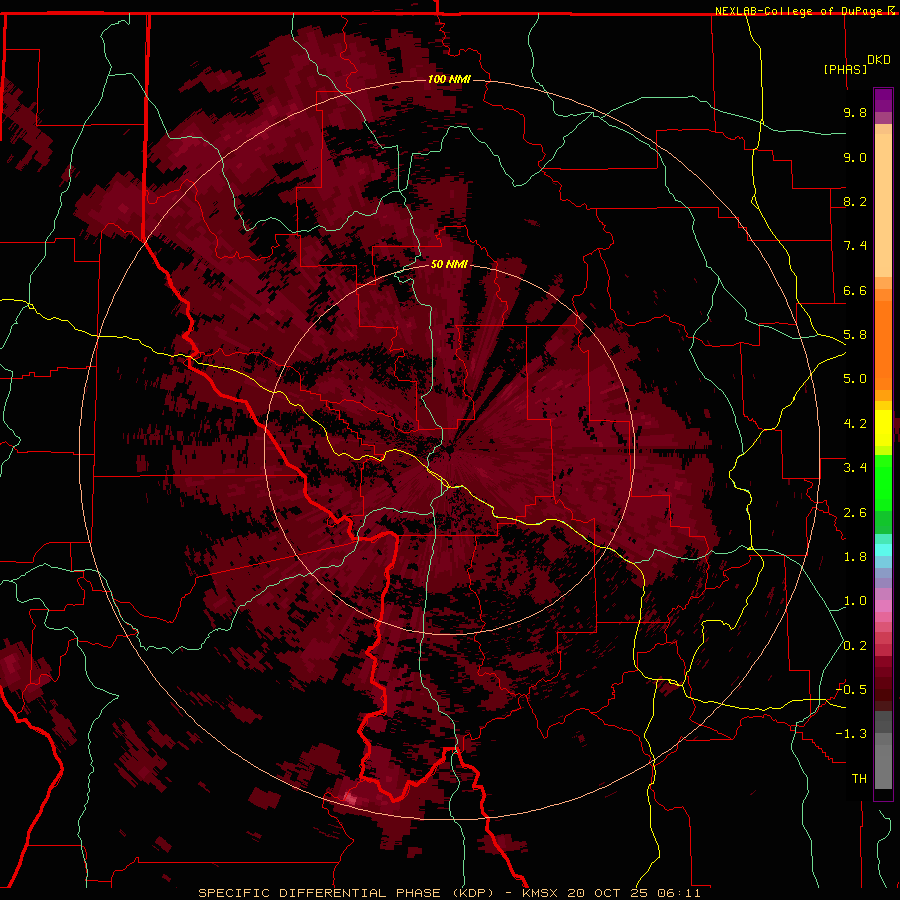Click the 6.6 scale value
Viewport: 900px width, 900px height.
click(855, 290)
